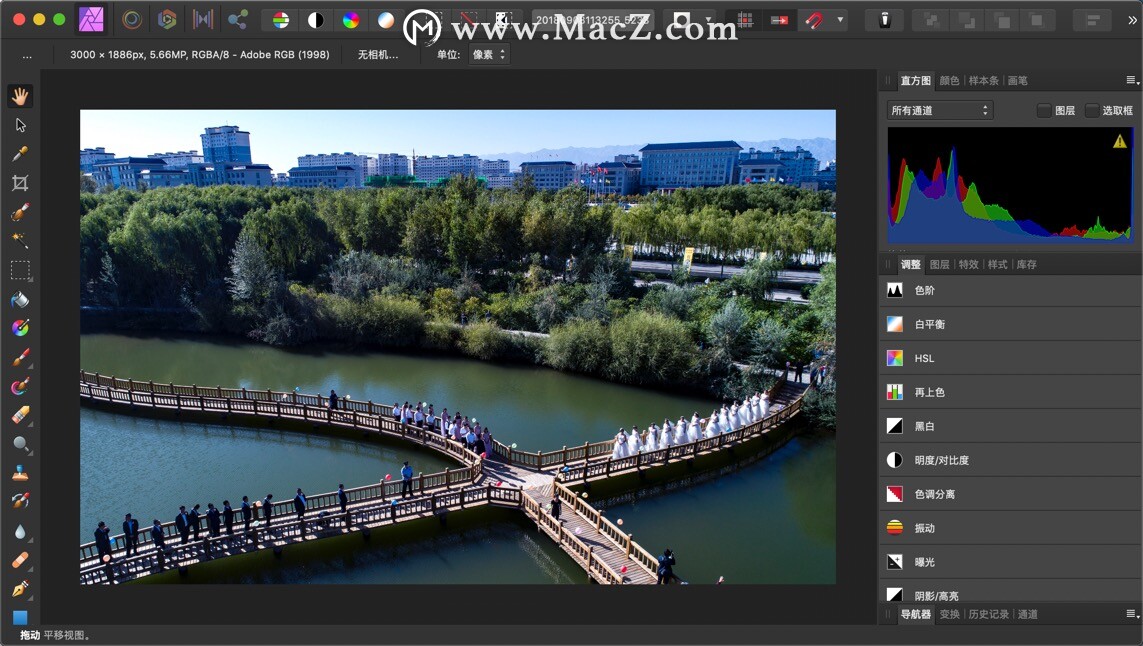Enable the 选取框 histogram checkbox
Image resolution: width=1143 pixels, height=646 pixels.
1092,110
